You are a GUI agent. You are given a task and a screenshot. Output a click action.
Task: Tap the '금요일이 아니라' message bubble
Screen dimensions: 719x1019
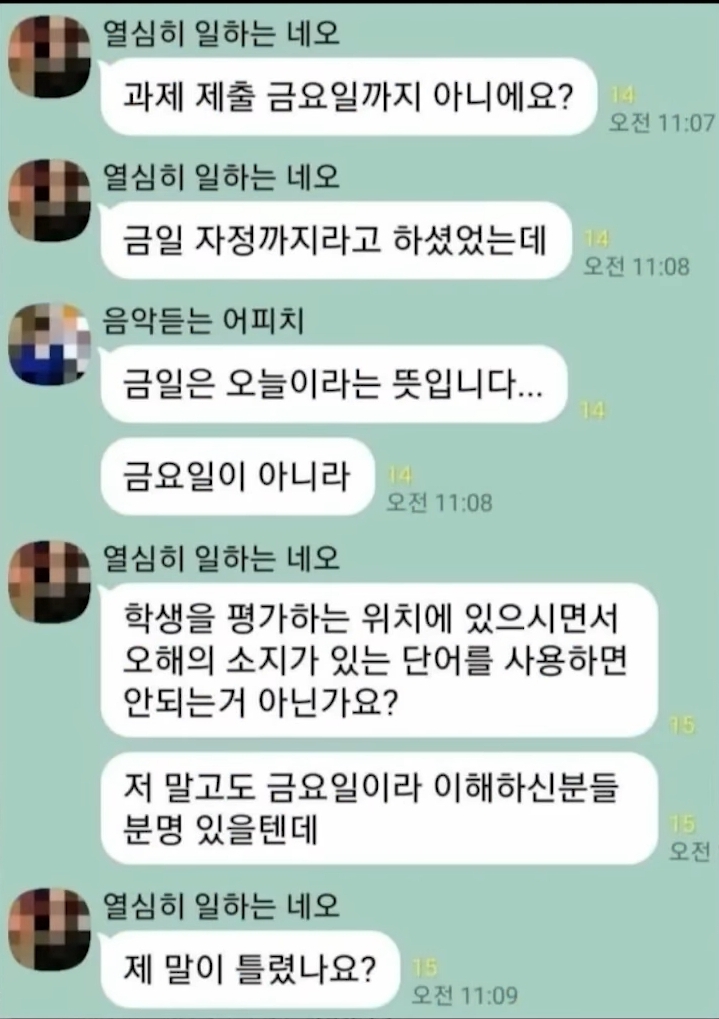click(x=237, y=476)
